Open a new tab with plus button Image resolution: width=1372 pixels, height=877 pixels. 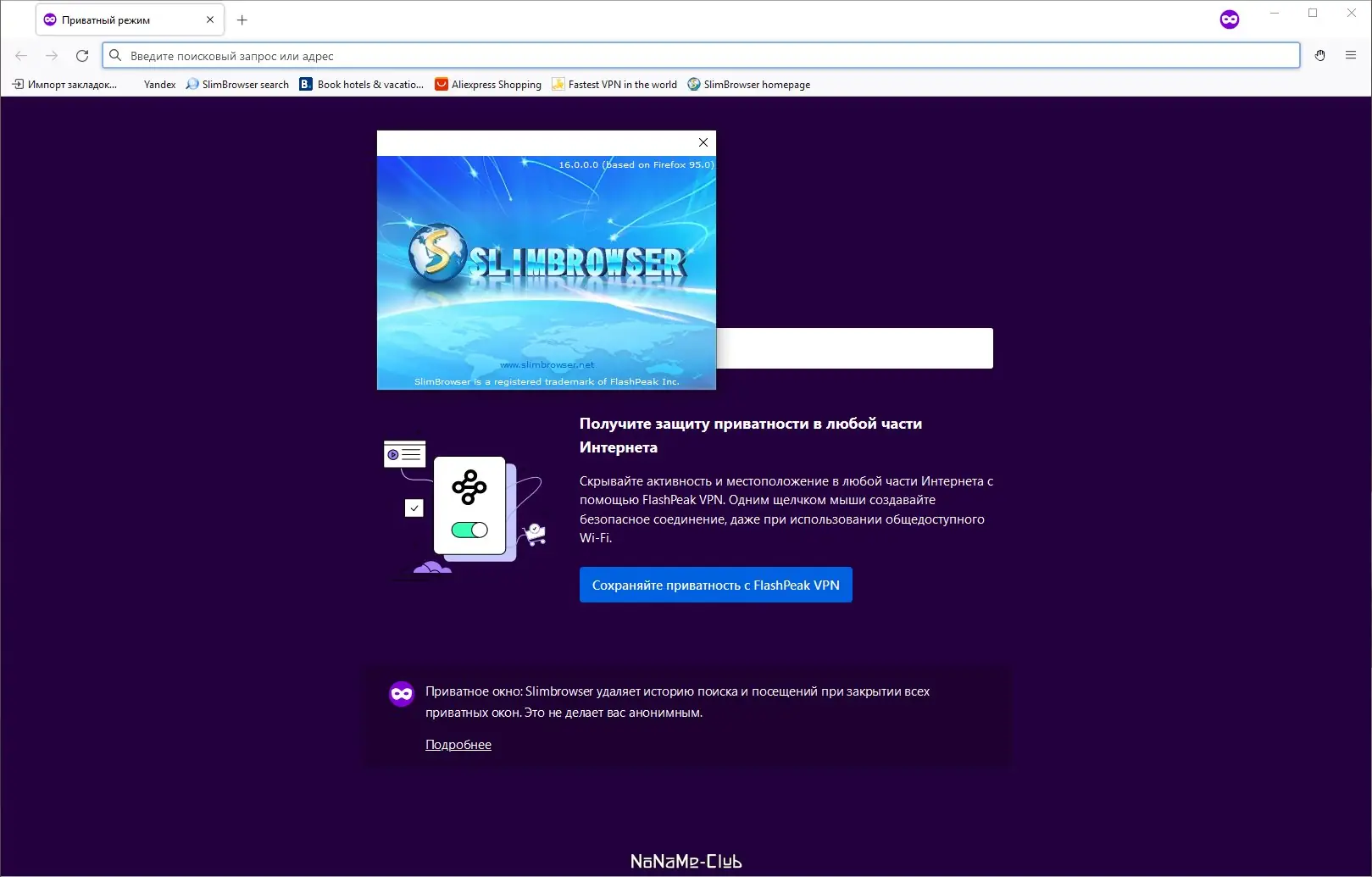pos(242,19)
